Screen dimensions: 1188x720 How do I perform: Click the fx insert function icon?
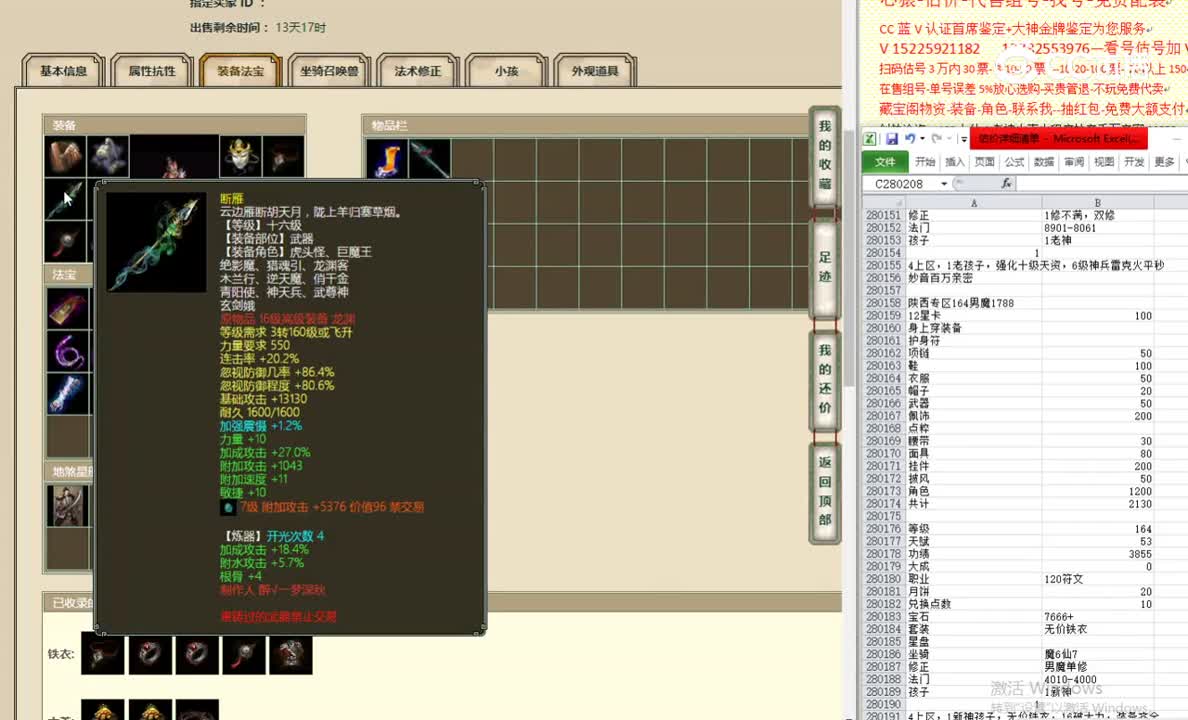point(1006,183)
